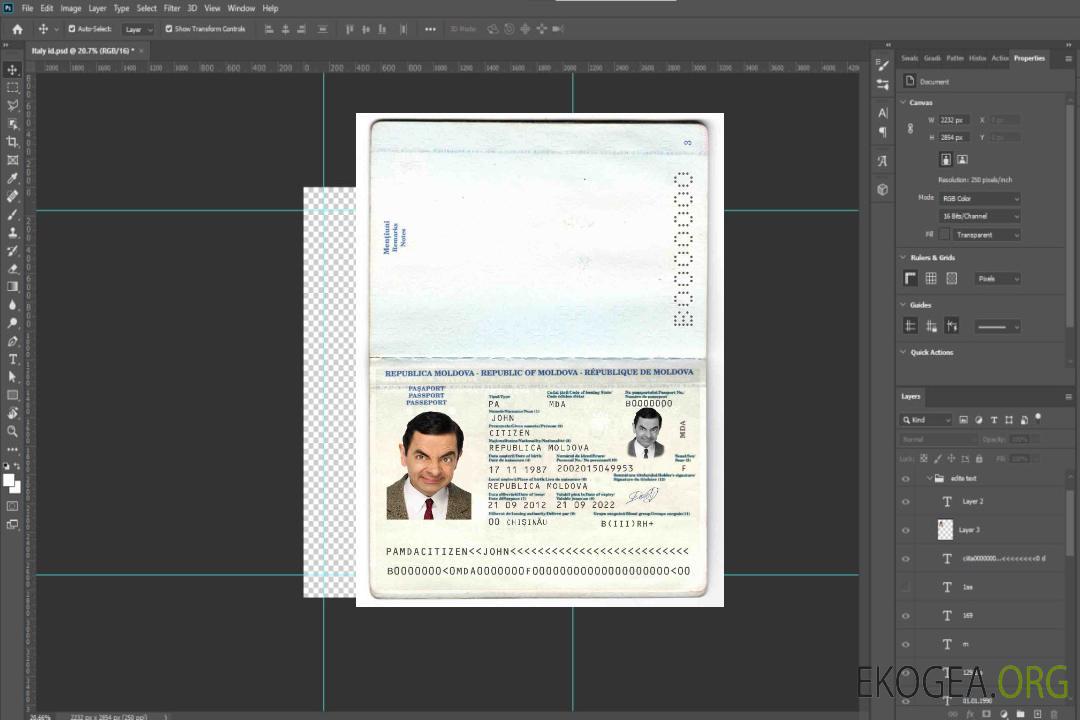Select the Pen tool
Image resolution: width=1080 pixels, height=720 pixels.
(12, 341)
